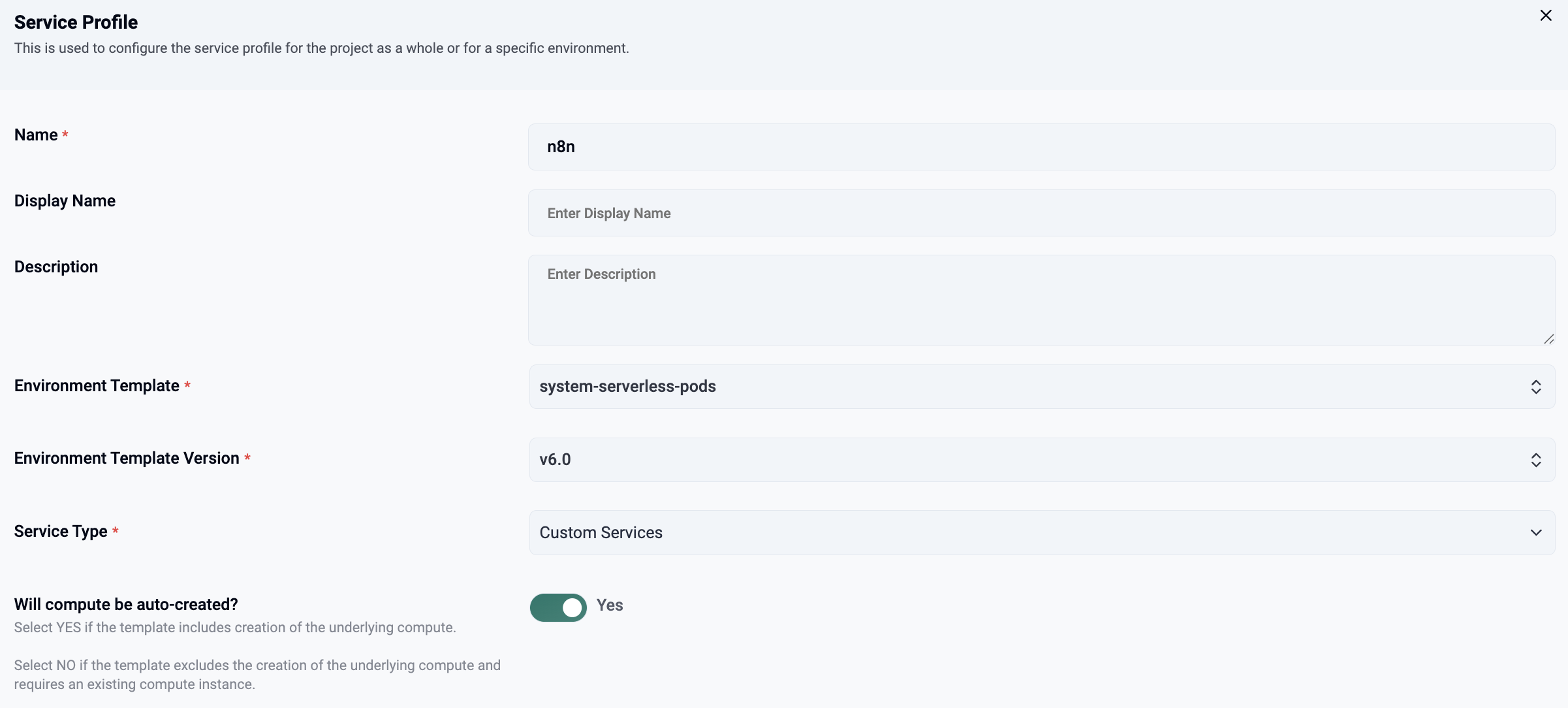Click the 'Will compute be auto-created?' label
Viewport: 1568px width, 708px height.
tap(126, 605)
